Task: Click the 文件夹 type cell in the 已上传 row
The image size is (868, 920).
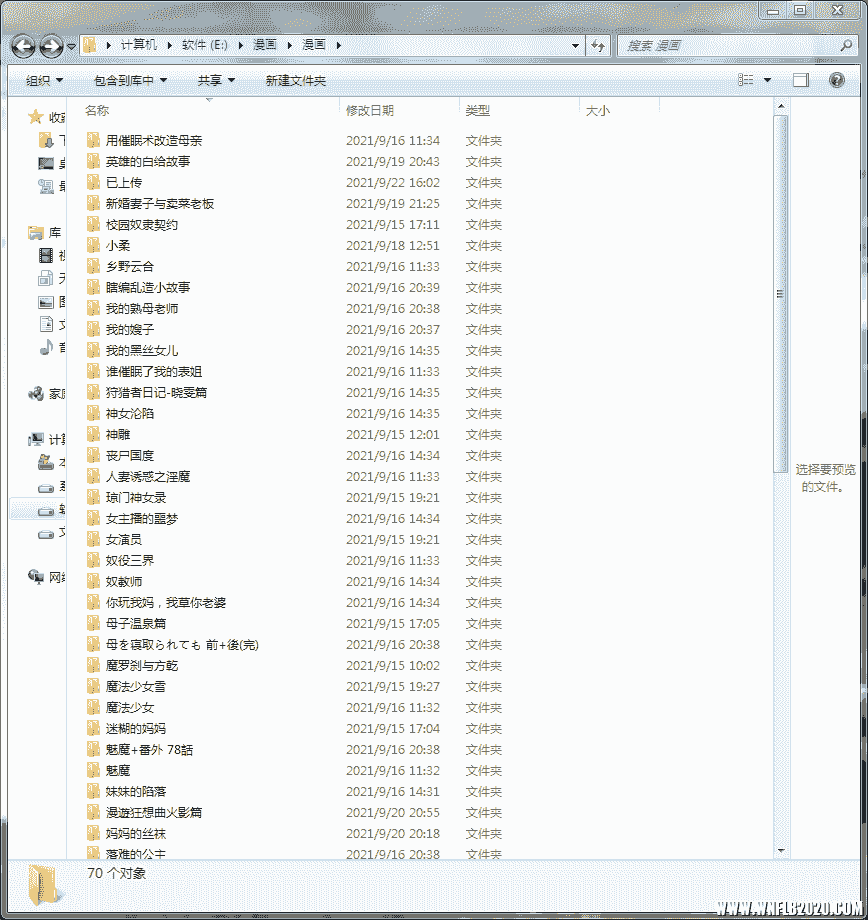Action: (484, 182)
